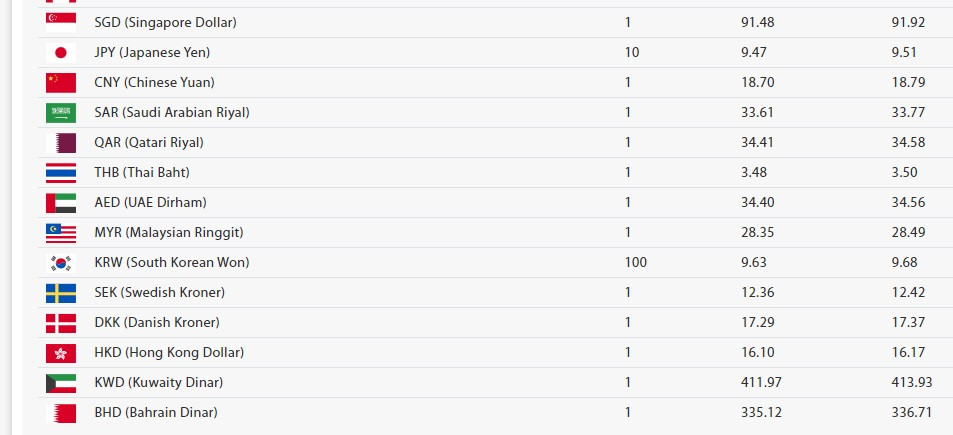
Task: Select the Bahrain flag icon
Action: 61,413
